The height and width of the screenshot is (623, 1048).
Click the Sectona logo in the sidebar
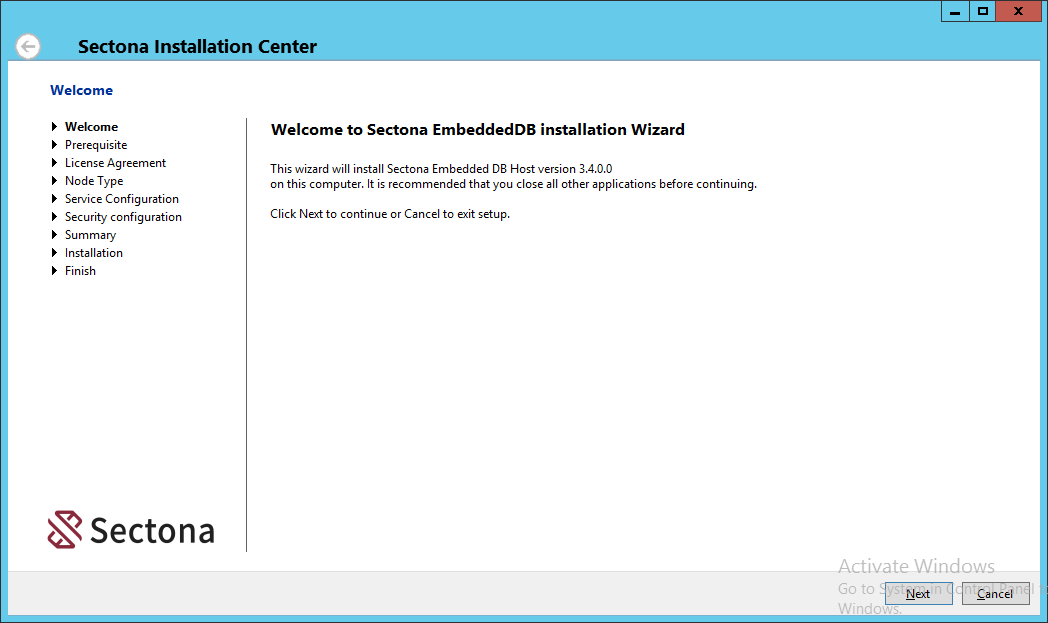[x=130, y=530]
